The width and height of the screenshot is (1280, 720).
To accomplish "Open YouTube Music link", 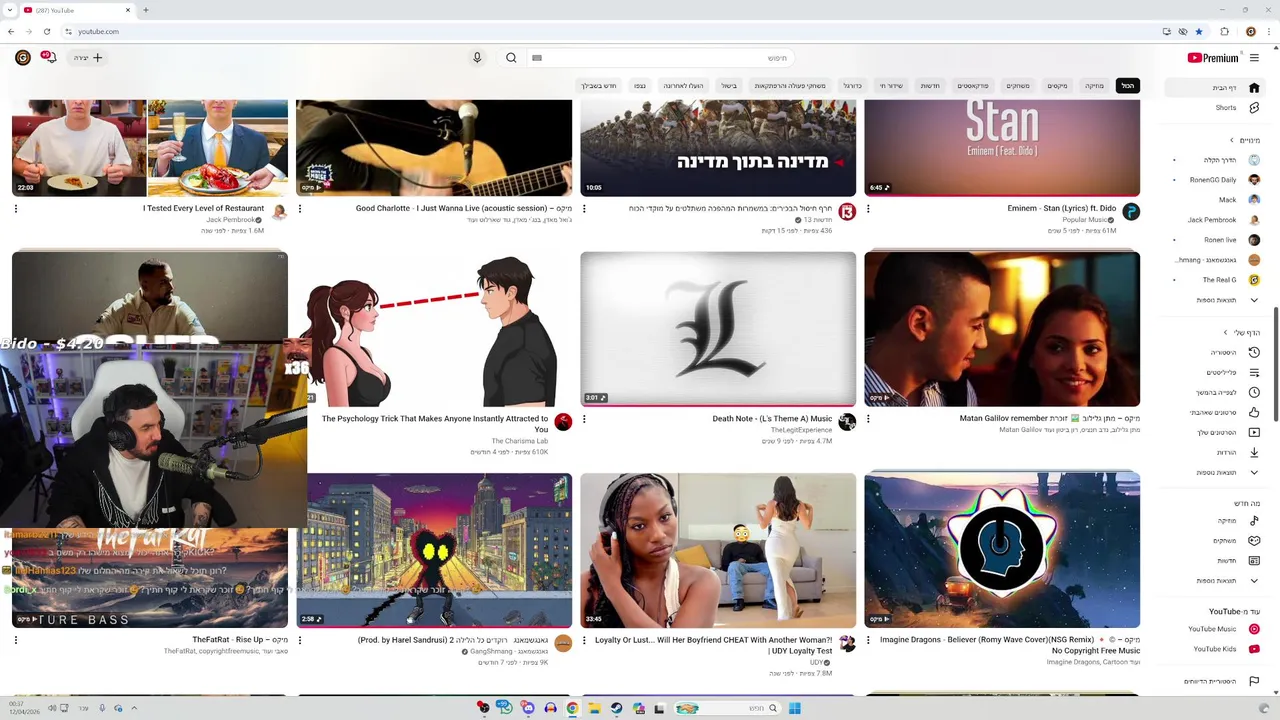I will (1215, 629).
